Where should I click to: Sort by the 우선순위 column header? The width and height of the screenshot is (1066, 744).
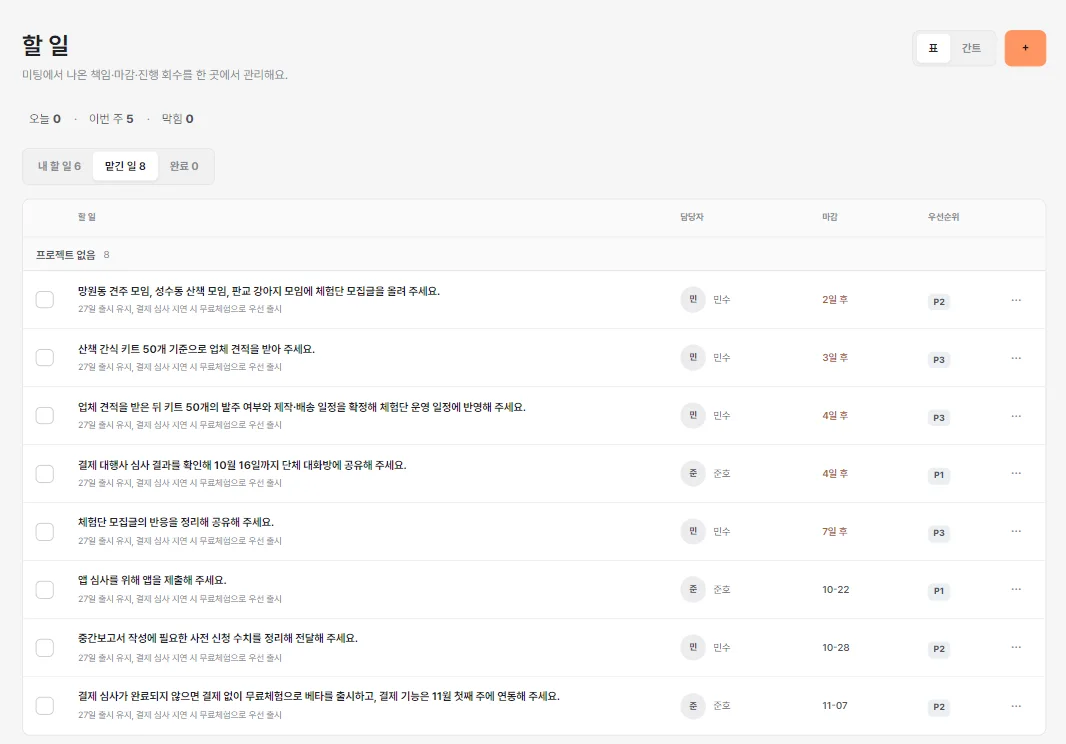(943, 217)
